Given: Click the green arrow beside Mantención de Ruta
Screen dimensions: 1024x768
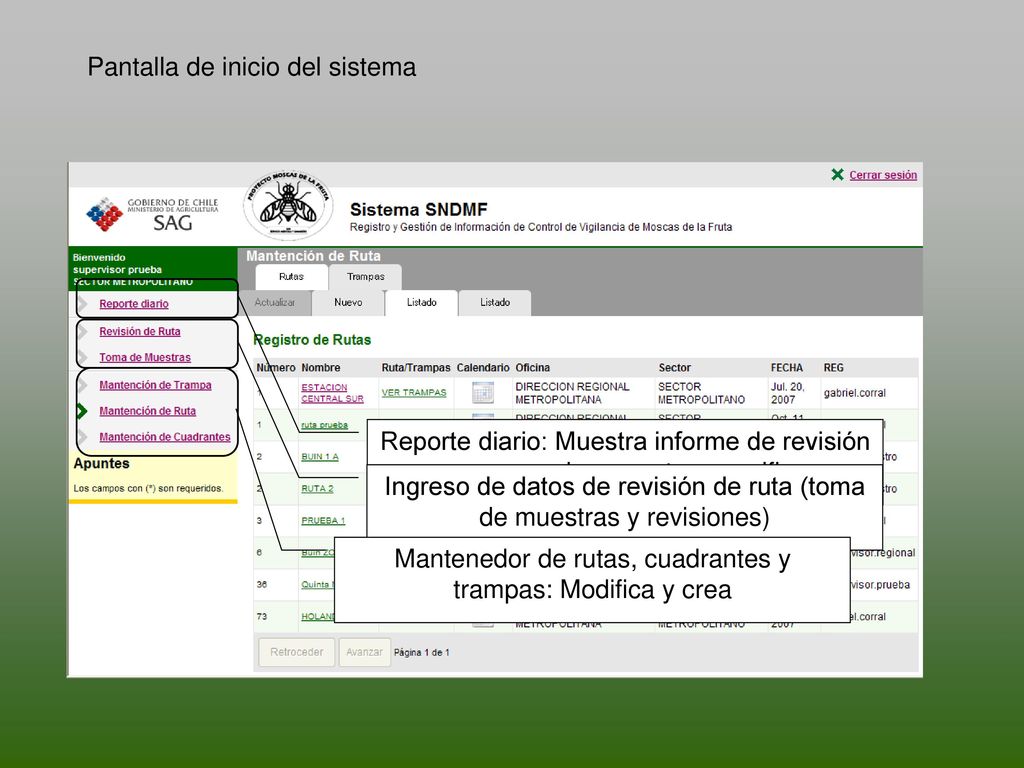Looking at the screenshot, I should (x=82, y=411).
